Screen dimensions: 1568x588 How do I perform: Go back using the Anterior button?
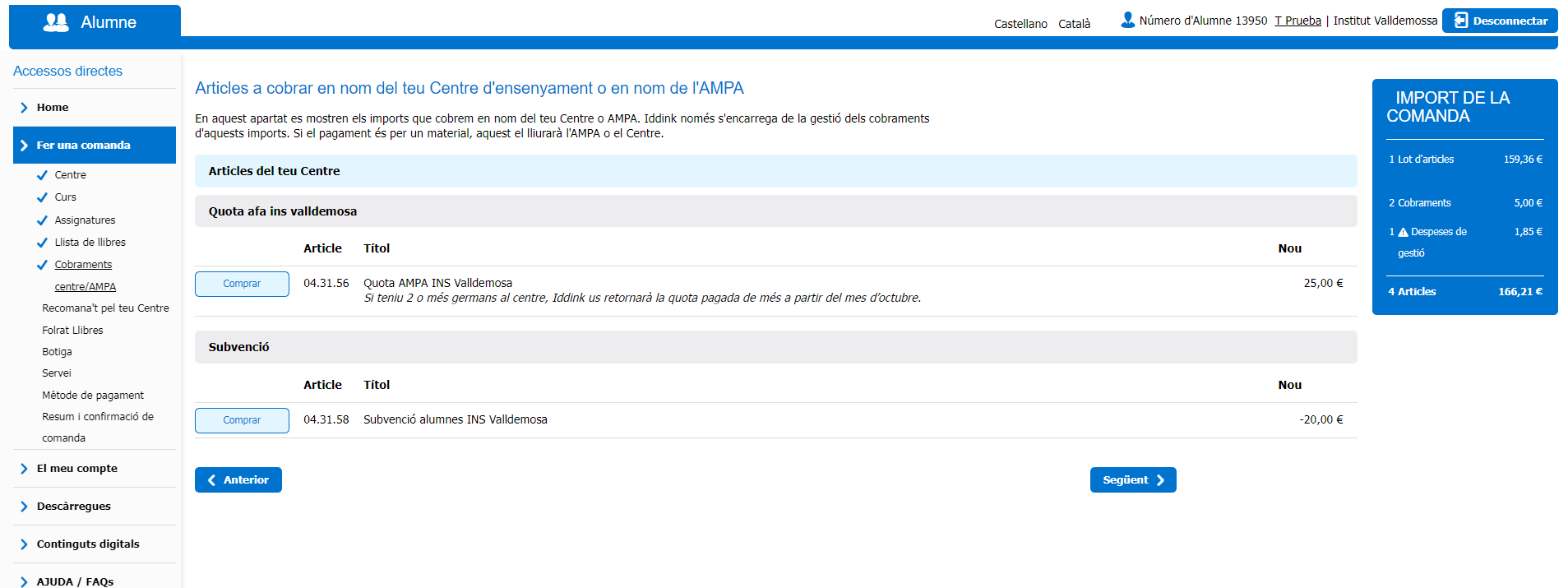click(238, 480)
